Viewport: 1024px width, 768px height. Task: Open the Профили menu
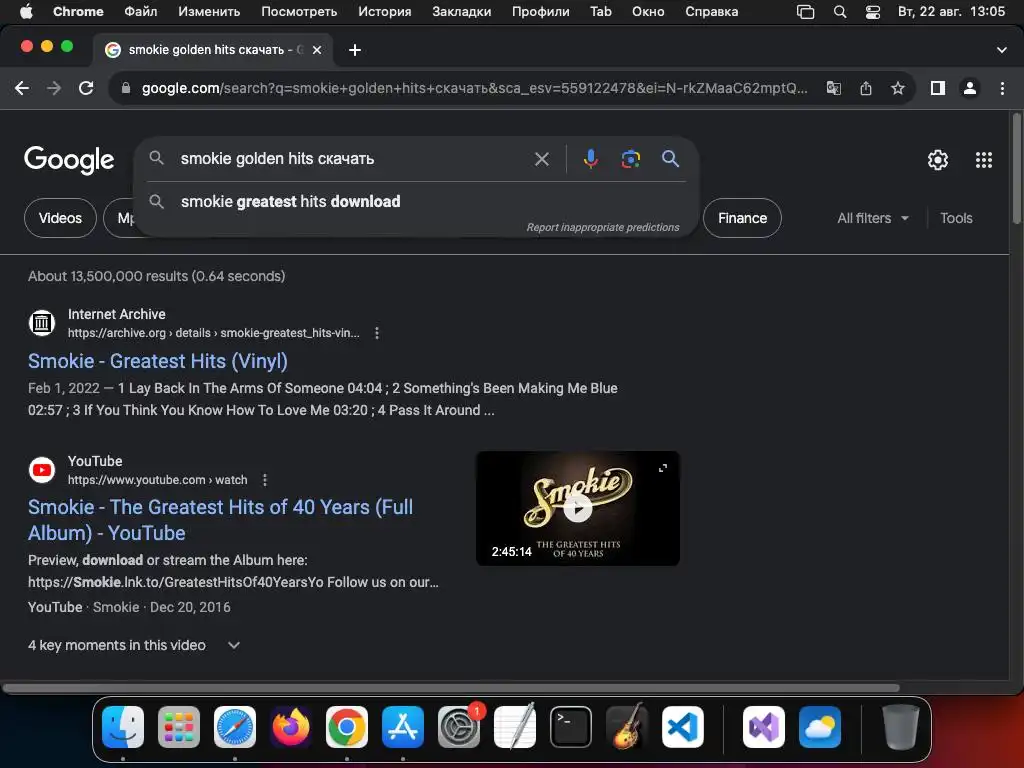pyautogui.click(x=540, y=12)
